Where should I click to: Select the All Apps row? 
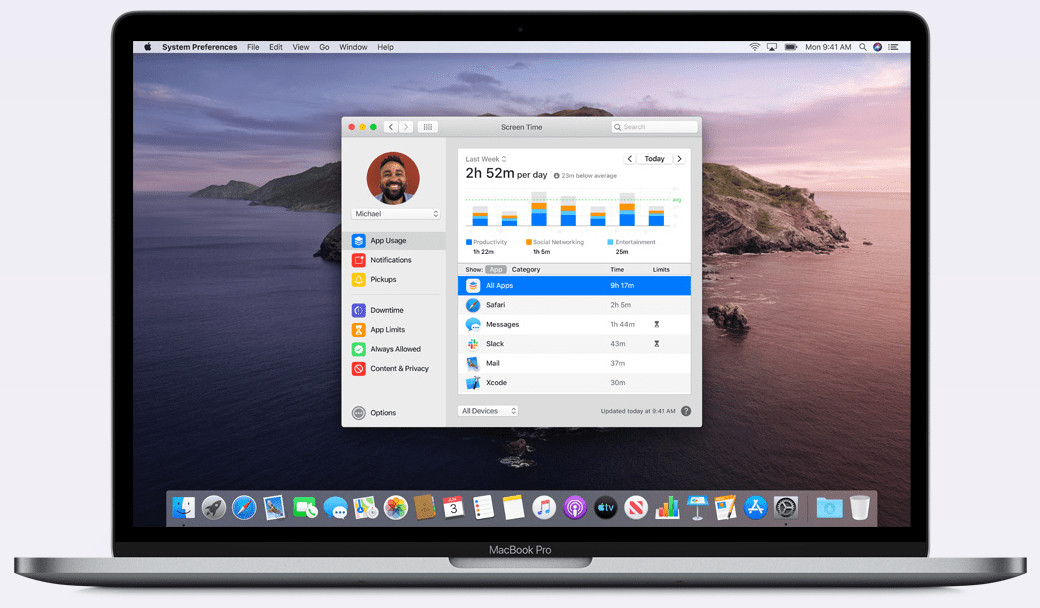point(574,286)
